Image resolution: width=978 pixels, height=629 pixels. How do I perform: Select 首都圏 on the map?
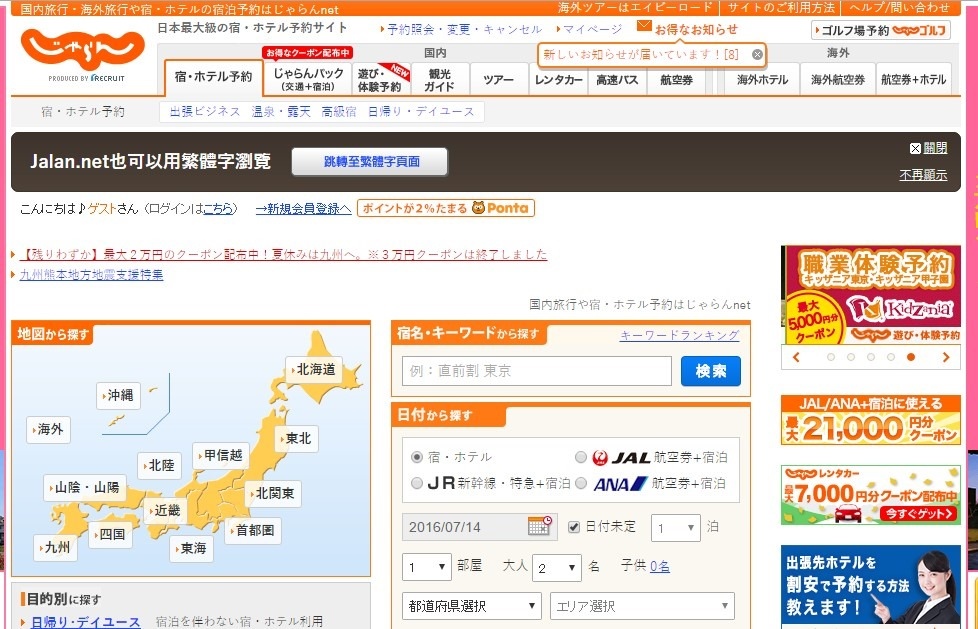253,530
